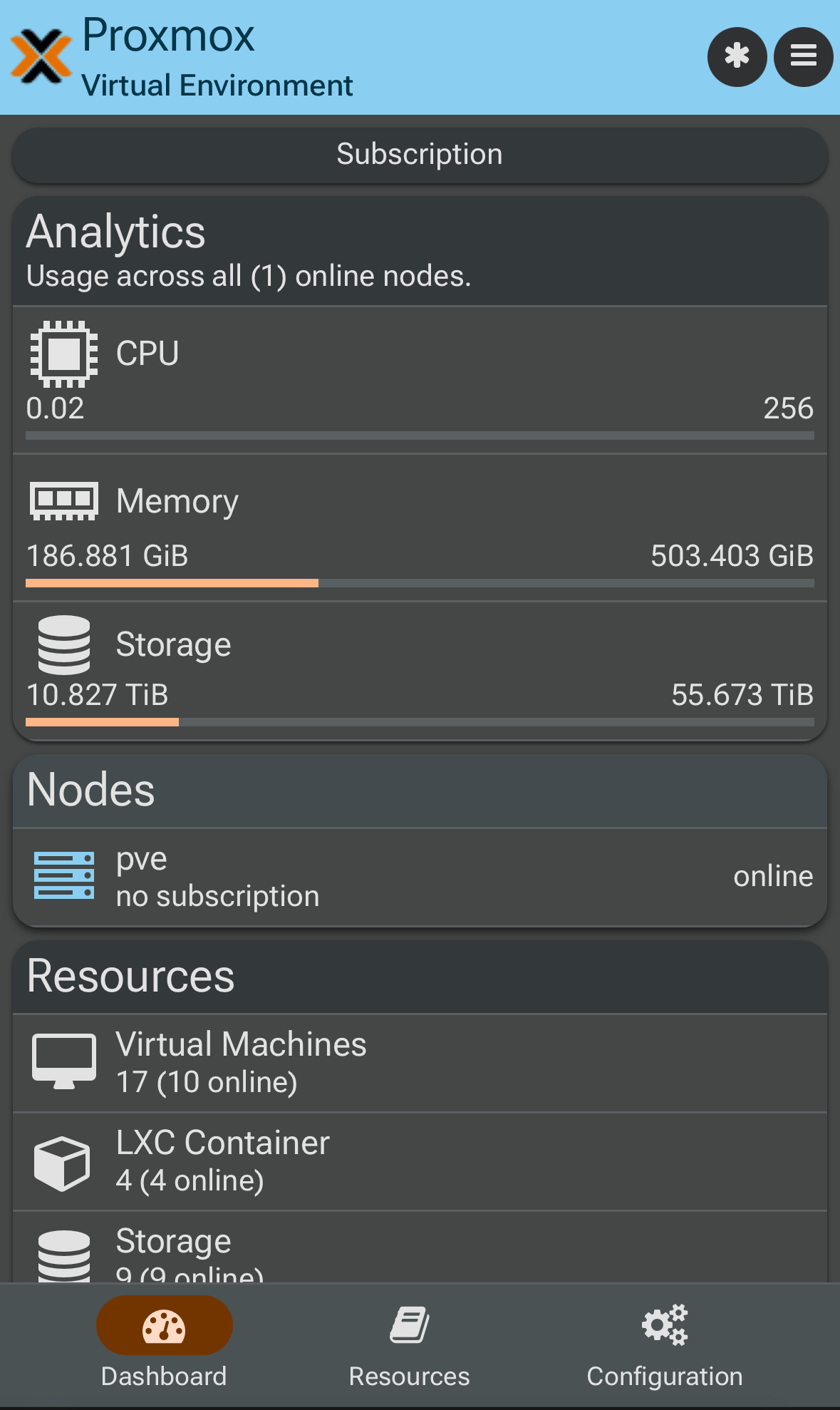The width and height of the screenshot is (840, 1410).
Task: Click the CPU chip icon
Action: tap(64, 354)
